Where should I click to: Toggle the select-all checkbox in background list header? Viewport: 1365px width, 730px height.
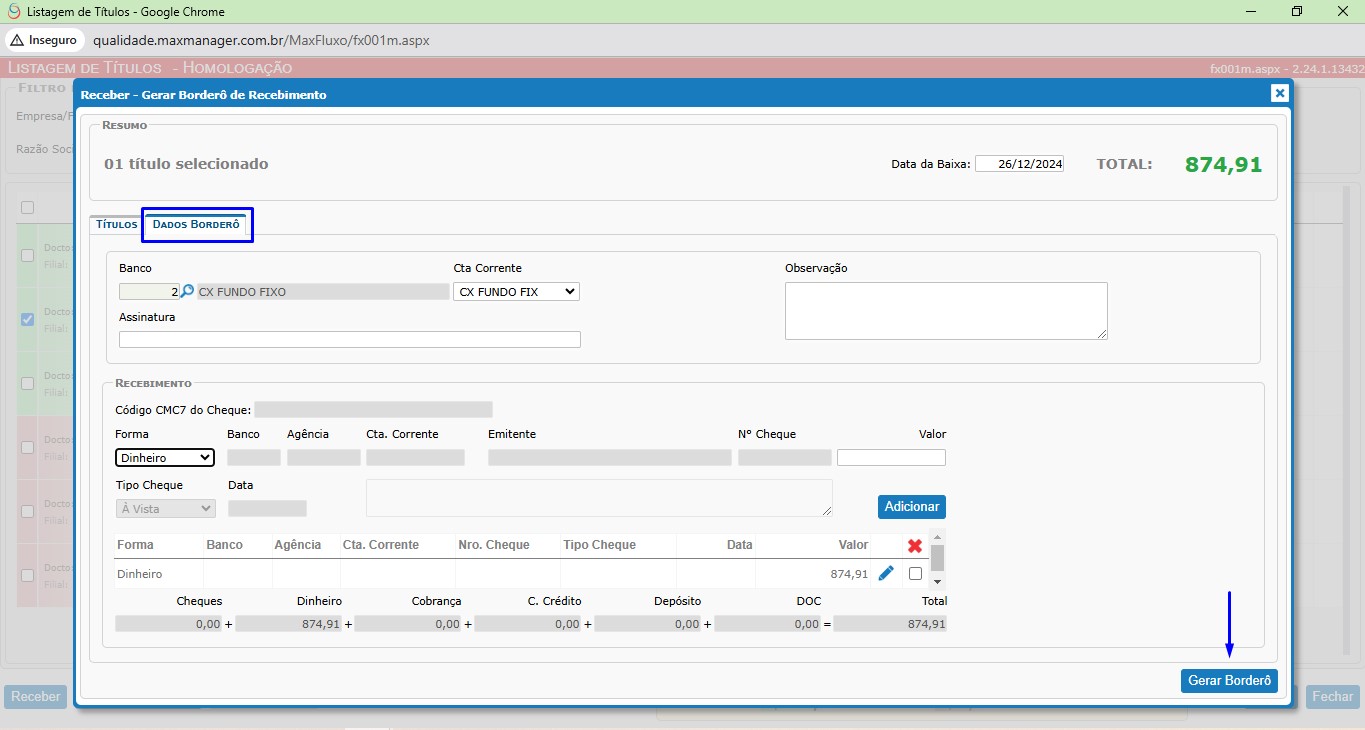[x=28, y=208]
